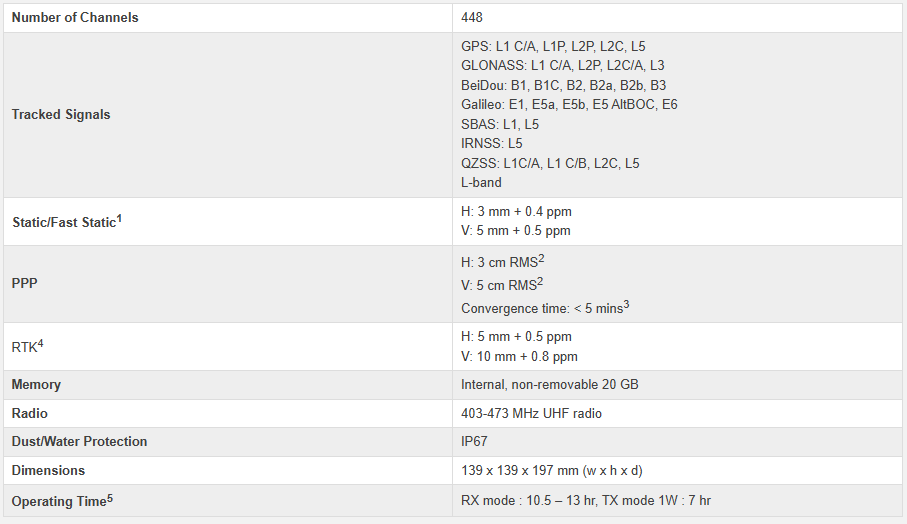Open footnote 1 beside Static/Fast Static
This screenshot has height=524, width=907.
[x=119, y=217]
